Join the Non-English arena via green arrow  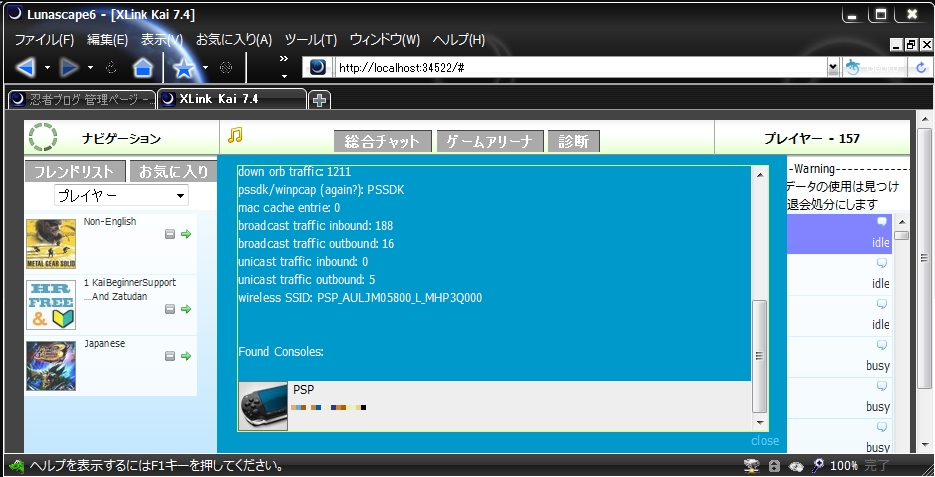[x=186, y=234]
